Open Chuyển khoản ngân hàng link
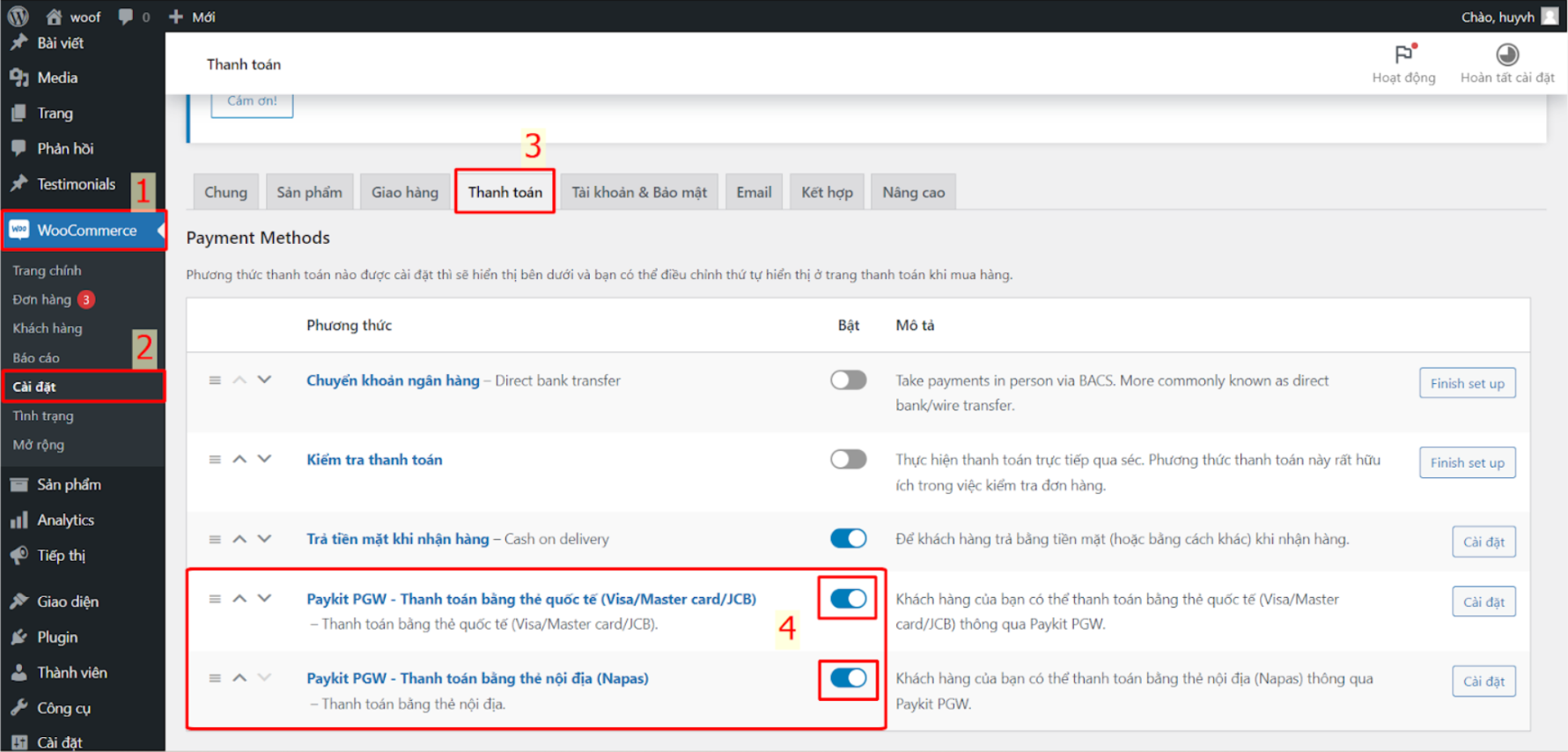This screenshot has width=1568, height=752. 393,380
